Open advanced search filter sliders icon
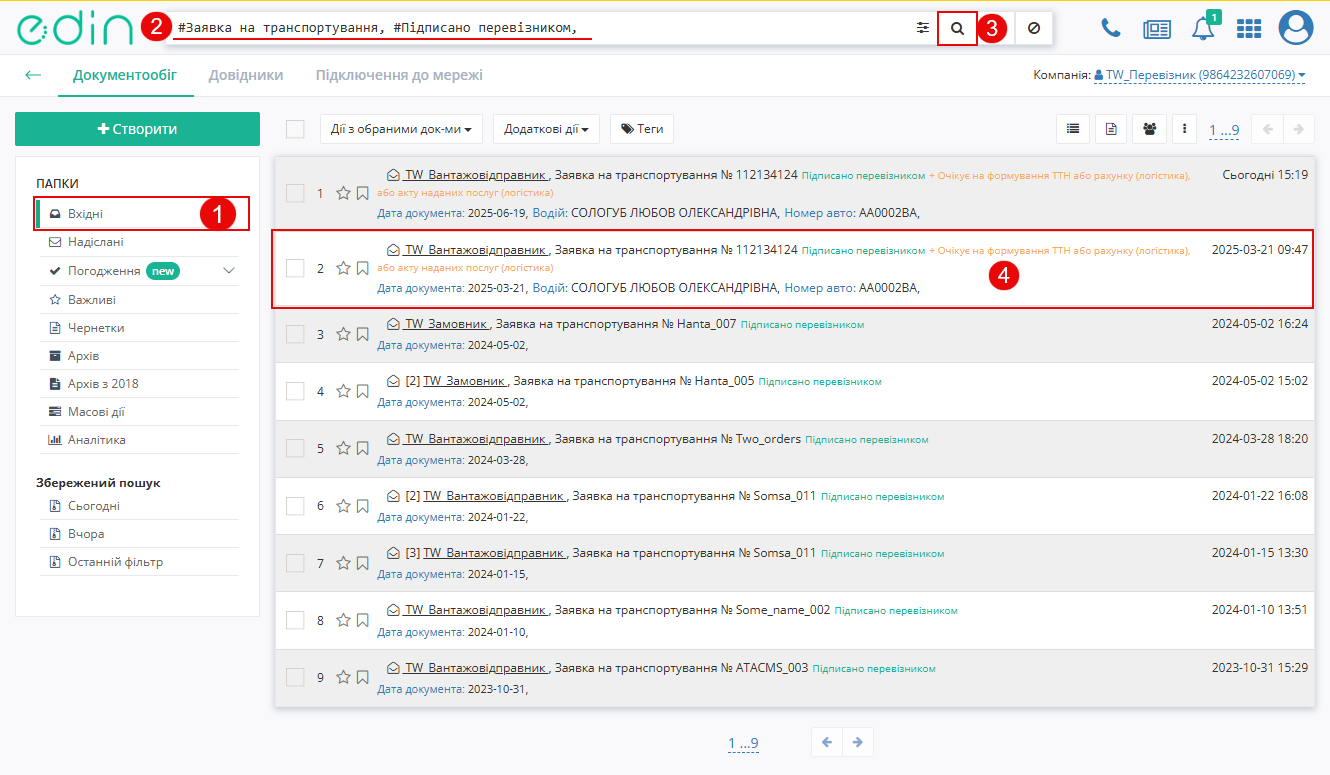1330x775 pixels. (922, 28)
